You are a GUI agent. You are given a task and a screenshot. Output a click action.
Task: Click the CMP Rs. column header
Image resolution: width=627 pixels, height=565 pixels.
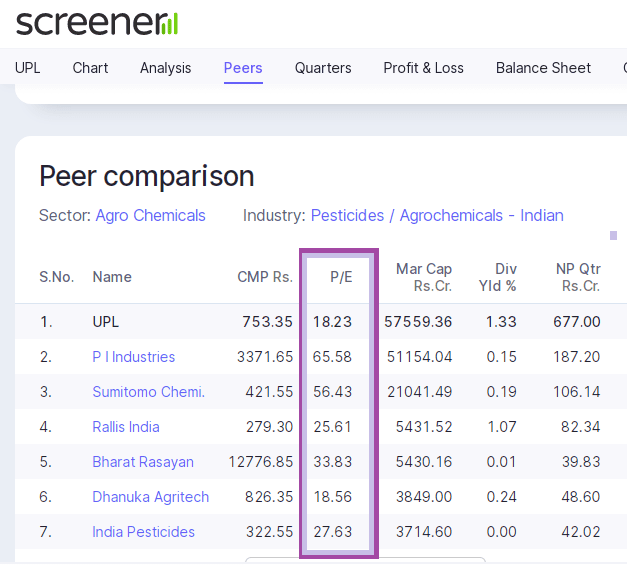265,277
